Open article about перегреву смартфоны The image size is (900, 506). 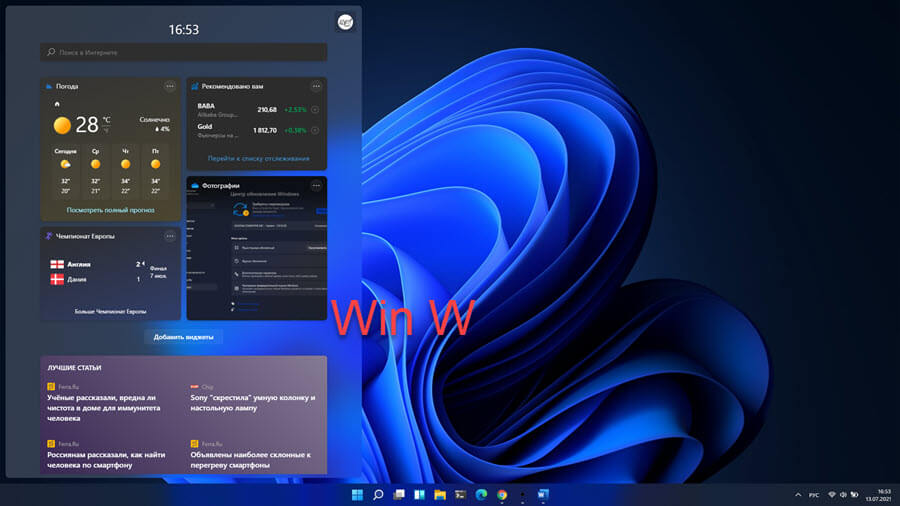pyautogui.click(x=250, y=460)
